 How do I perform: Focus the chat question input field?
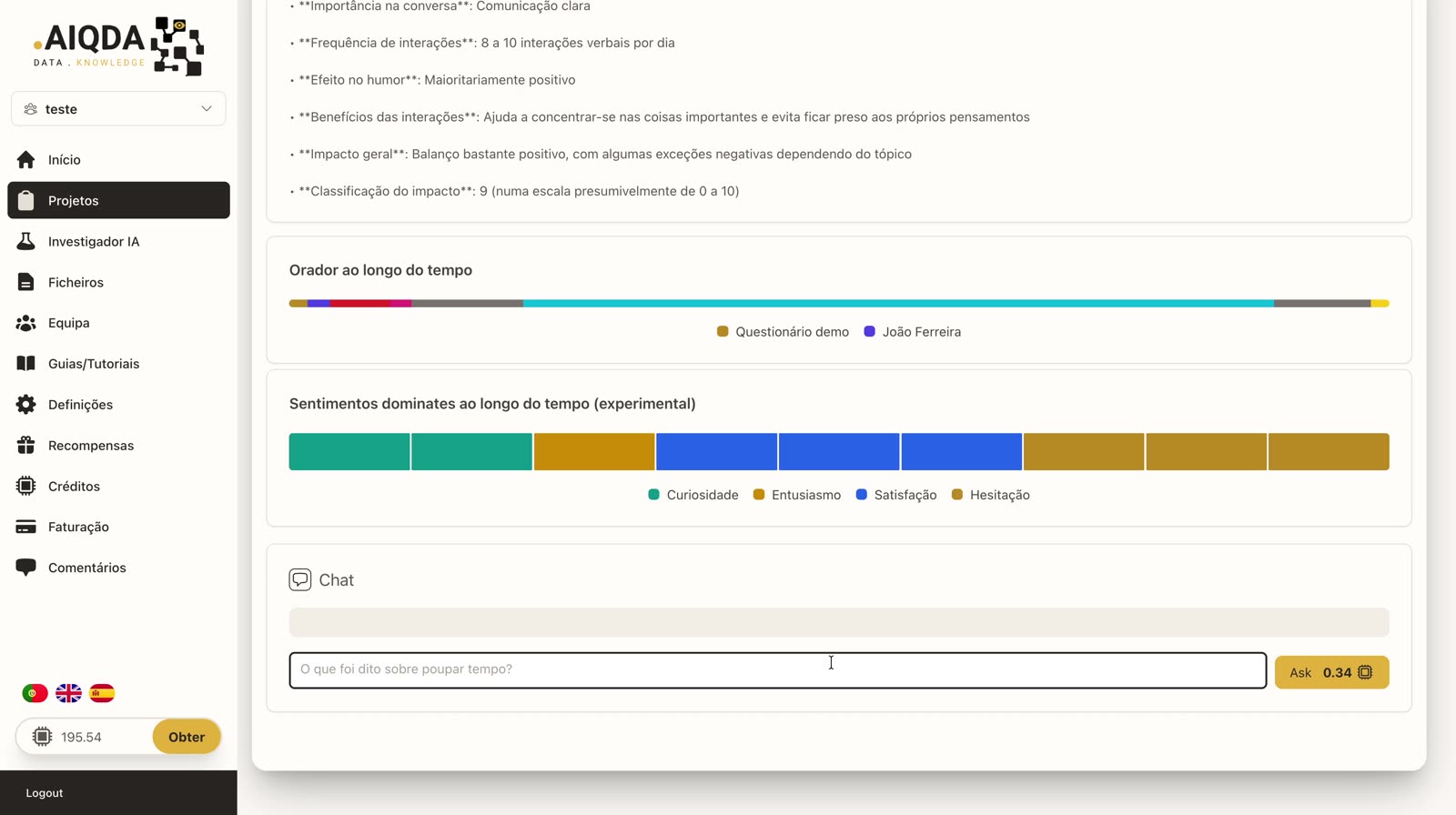pyautogui.click(x=778, y=670)
